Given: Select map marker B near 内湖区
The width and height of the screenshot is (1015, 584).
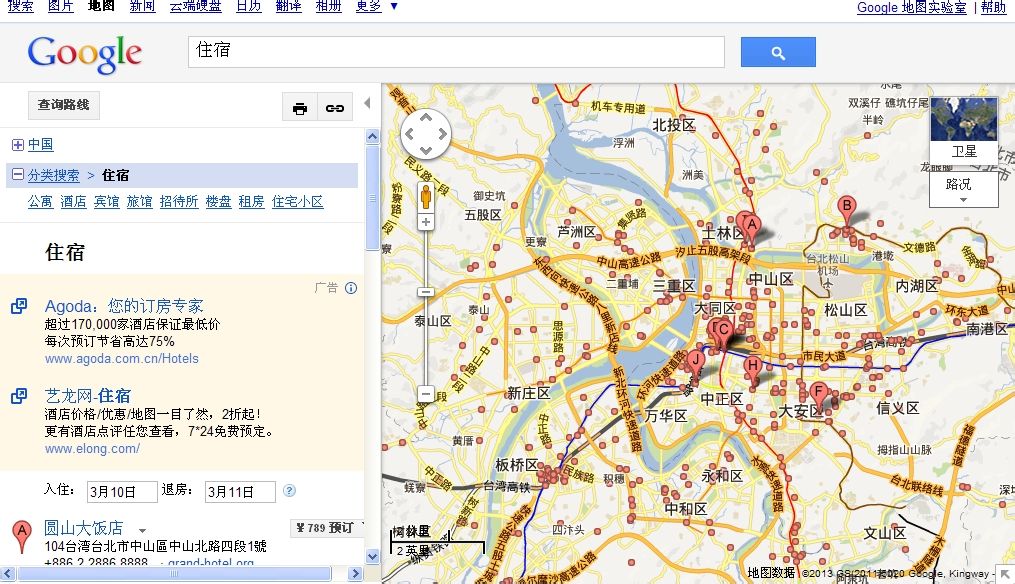Looking at the screenshot, I should tap(846, 209).
